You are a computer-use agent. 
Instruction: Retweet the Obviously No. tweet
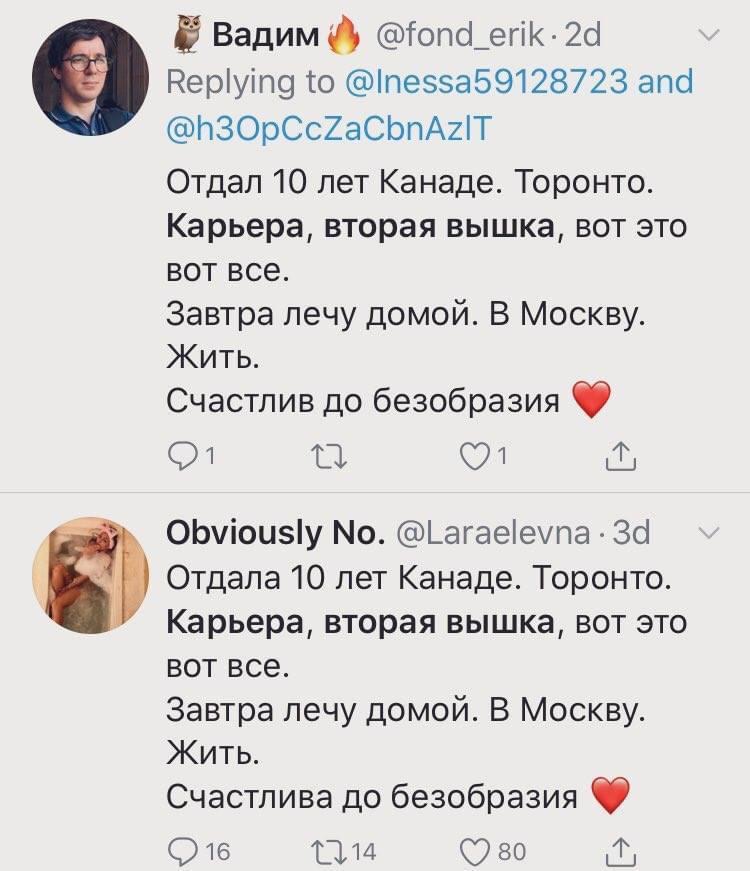(x=325, y=851)
